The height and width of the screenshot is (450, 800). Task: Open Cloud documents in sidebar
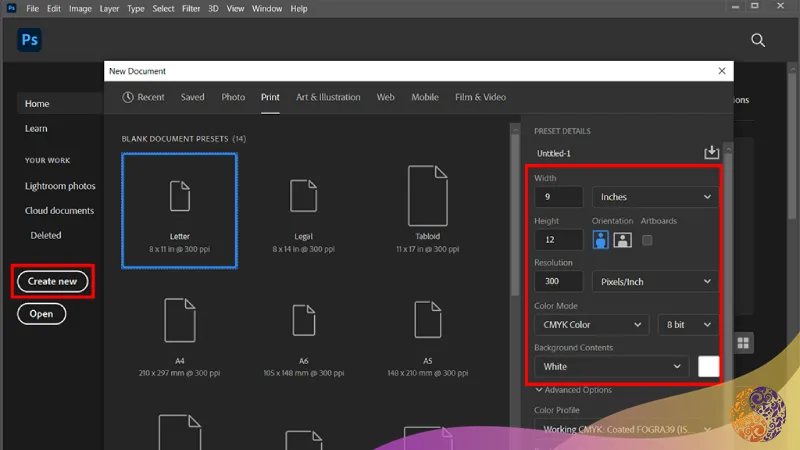(x=59, y=210)
